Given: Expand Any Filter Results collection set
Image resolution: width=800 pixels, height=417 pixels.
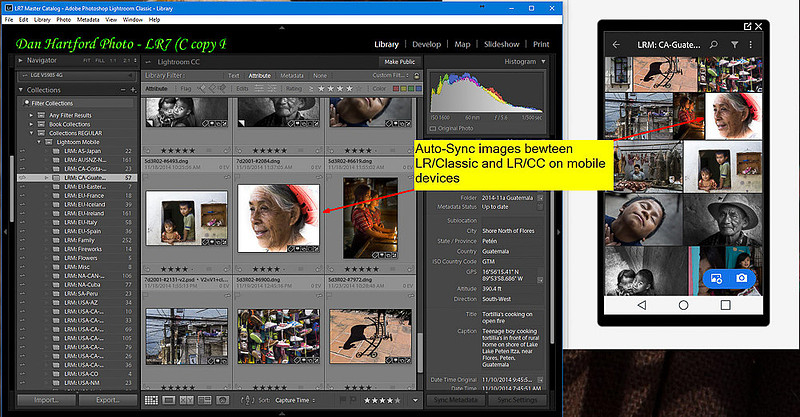Looking at the screenshot, I should tap(32, 115).
